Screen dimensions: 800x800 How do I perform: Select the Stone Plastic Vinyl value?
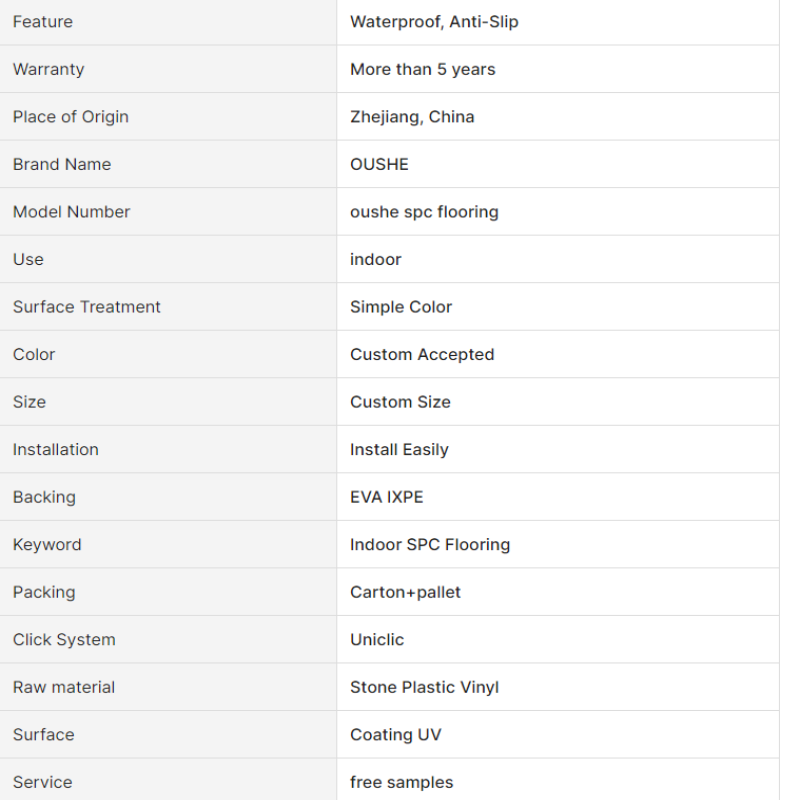coord(424,687)
